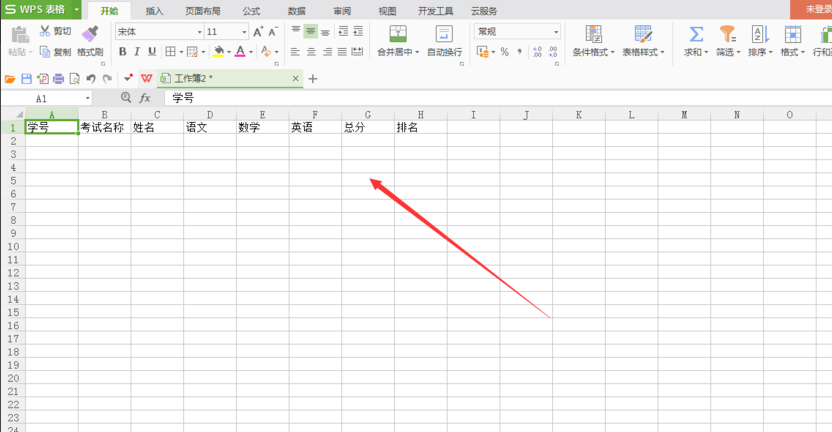The width and height of the screenshot is (832, 432).
Task: Open the number format dropdown (常规)
Action: (556, 32)
